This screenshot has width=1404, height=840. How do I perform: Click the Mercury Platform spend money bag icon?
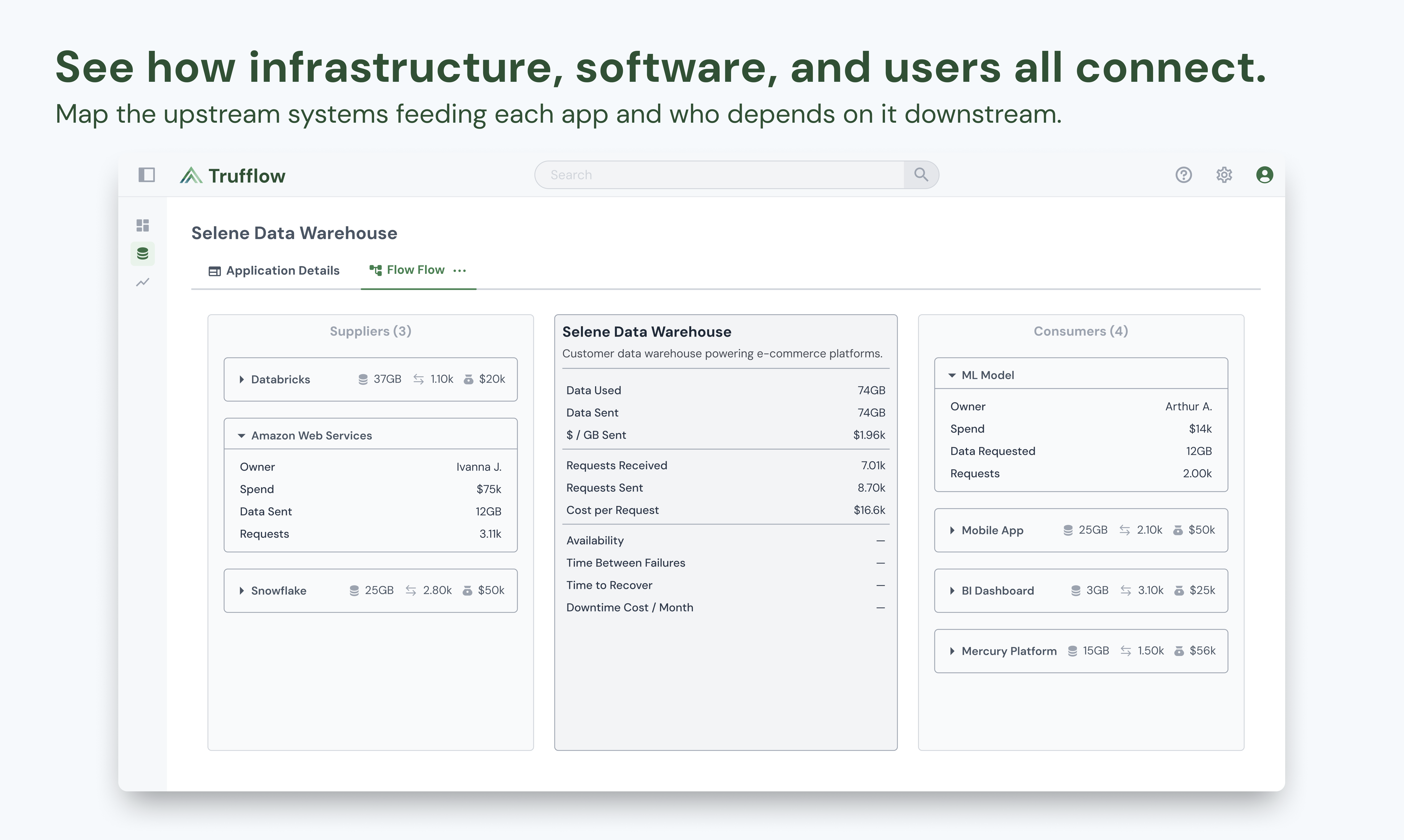[1179, 651]
